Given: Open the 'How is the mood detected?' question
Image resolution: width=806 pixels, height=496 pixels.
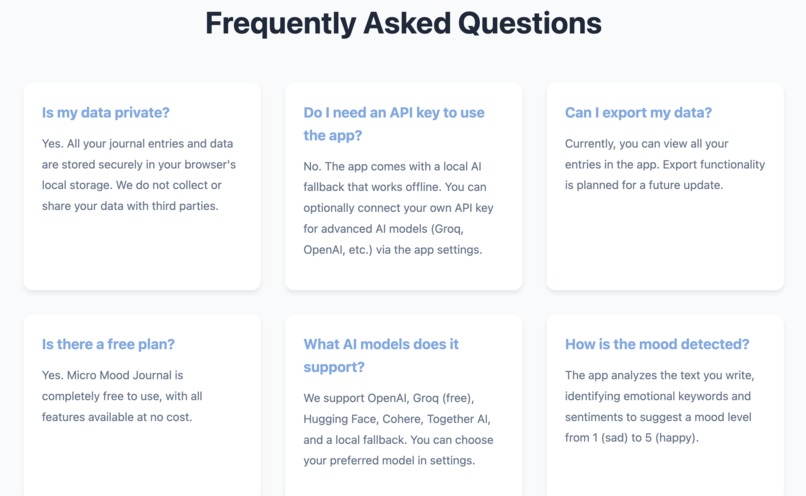Looking at the screenshot, I should point(657,344).
